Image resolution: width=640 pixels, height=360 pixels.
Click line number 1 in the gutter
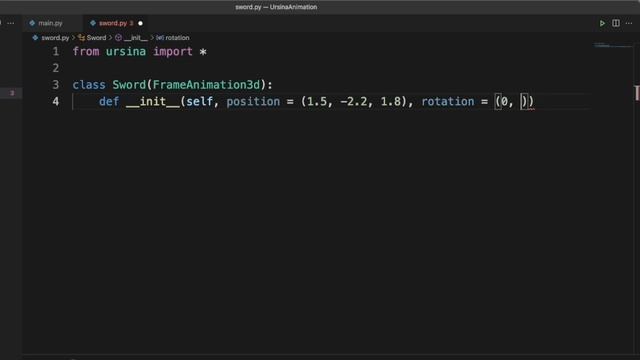tap(56, 51)
